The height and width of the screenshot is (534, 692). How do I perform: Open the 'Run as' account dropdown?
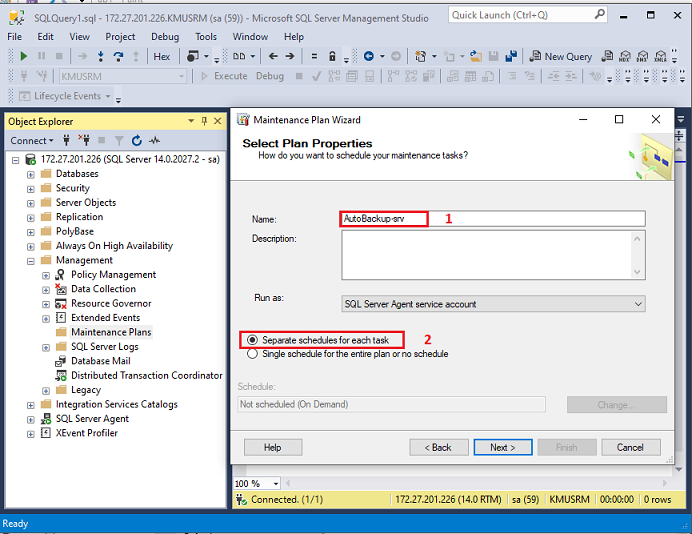493,304
